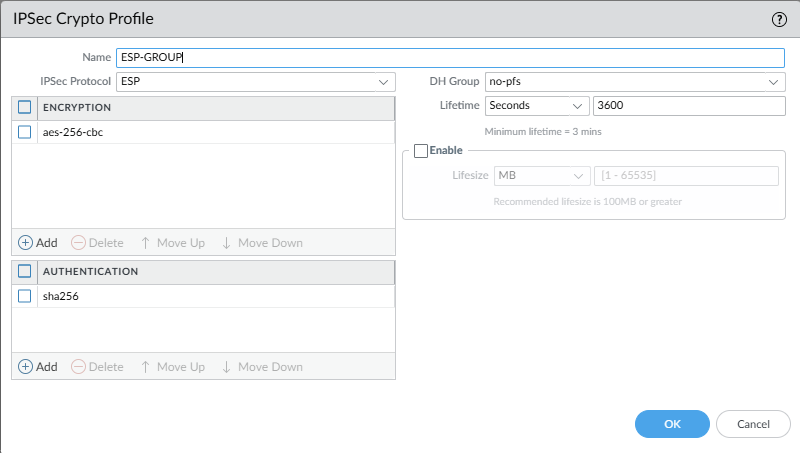The width and height of the screenshot is (800, 453).
Task: Check the aes-256-cbc encryption checkbox
Action: (25, 132)
